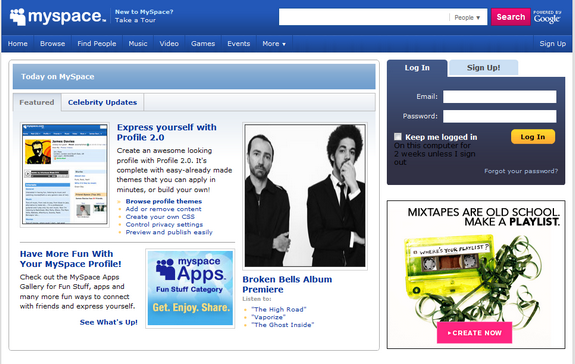Click the yellow Log In button
Screen dimensions: 575x364
click(x=533, y=137)
